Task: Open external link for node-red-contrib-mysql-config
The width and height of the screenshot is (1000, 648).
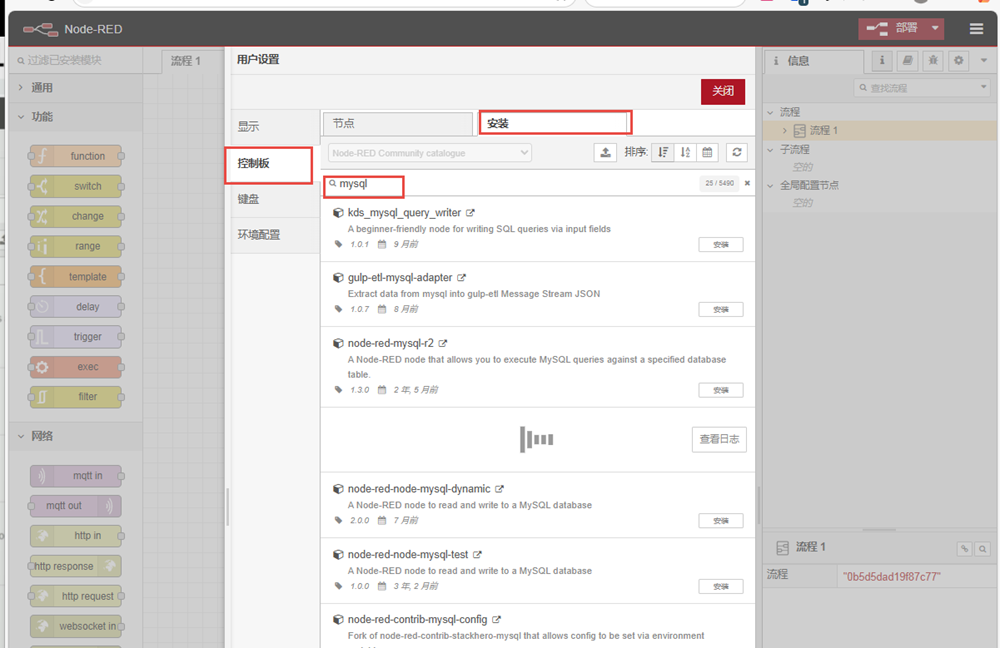Action: click(x=496, y=620)
